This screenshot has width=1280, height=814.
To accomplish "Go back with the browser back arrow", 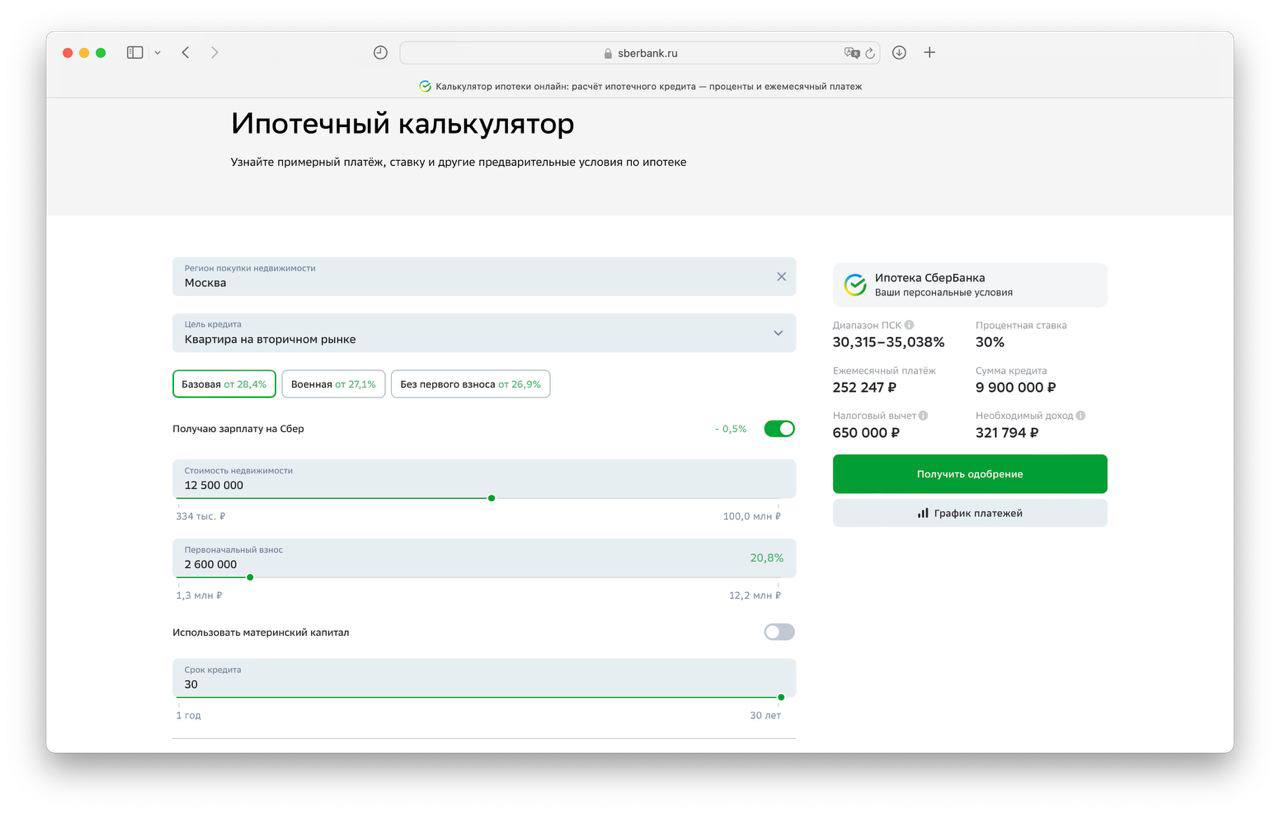I will (x=185, y=53).
